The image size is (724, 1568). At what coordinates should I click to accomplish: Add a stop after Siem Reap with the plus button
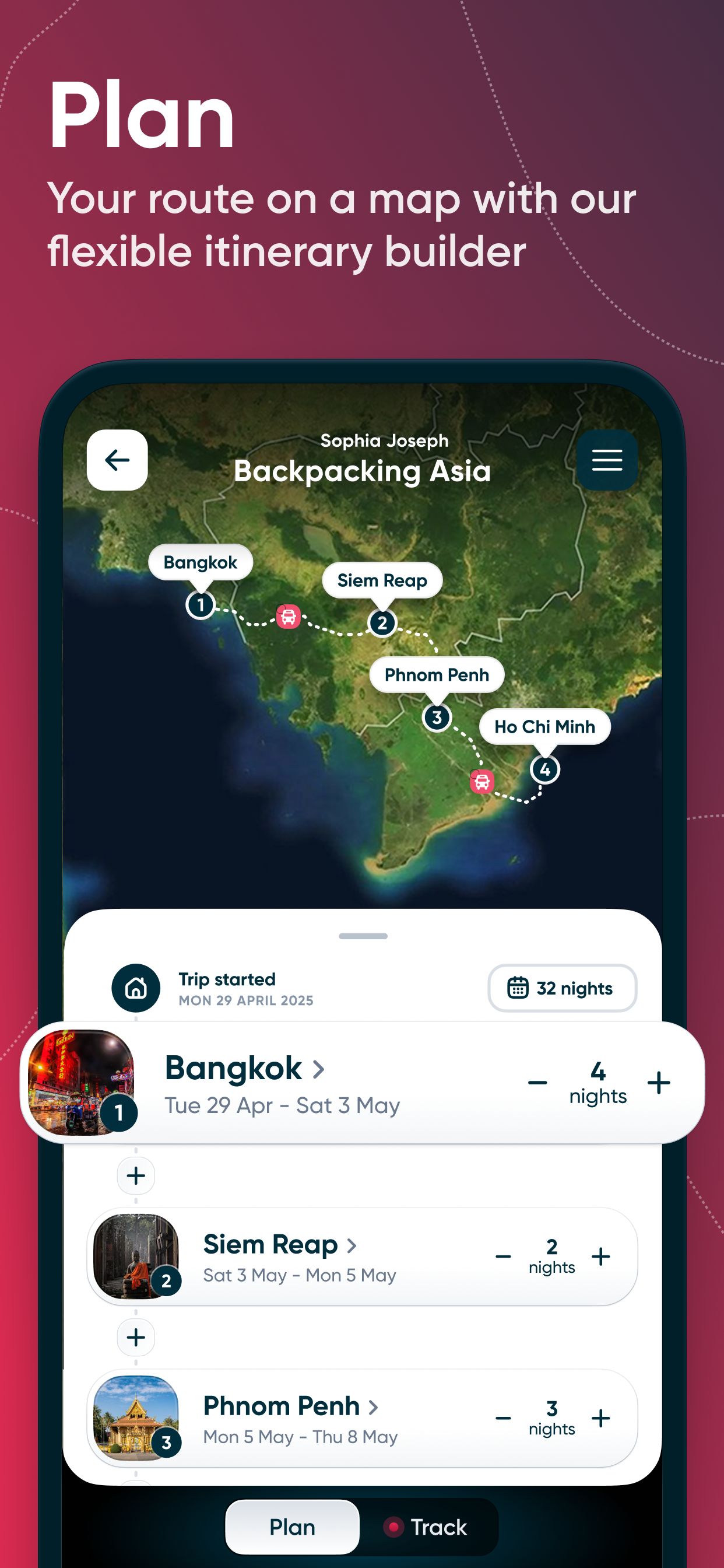[x=136, y=1338]
